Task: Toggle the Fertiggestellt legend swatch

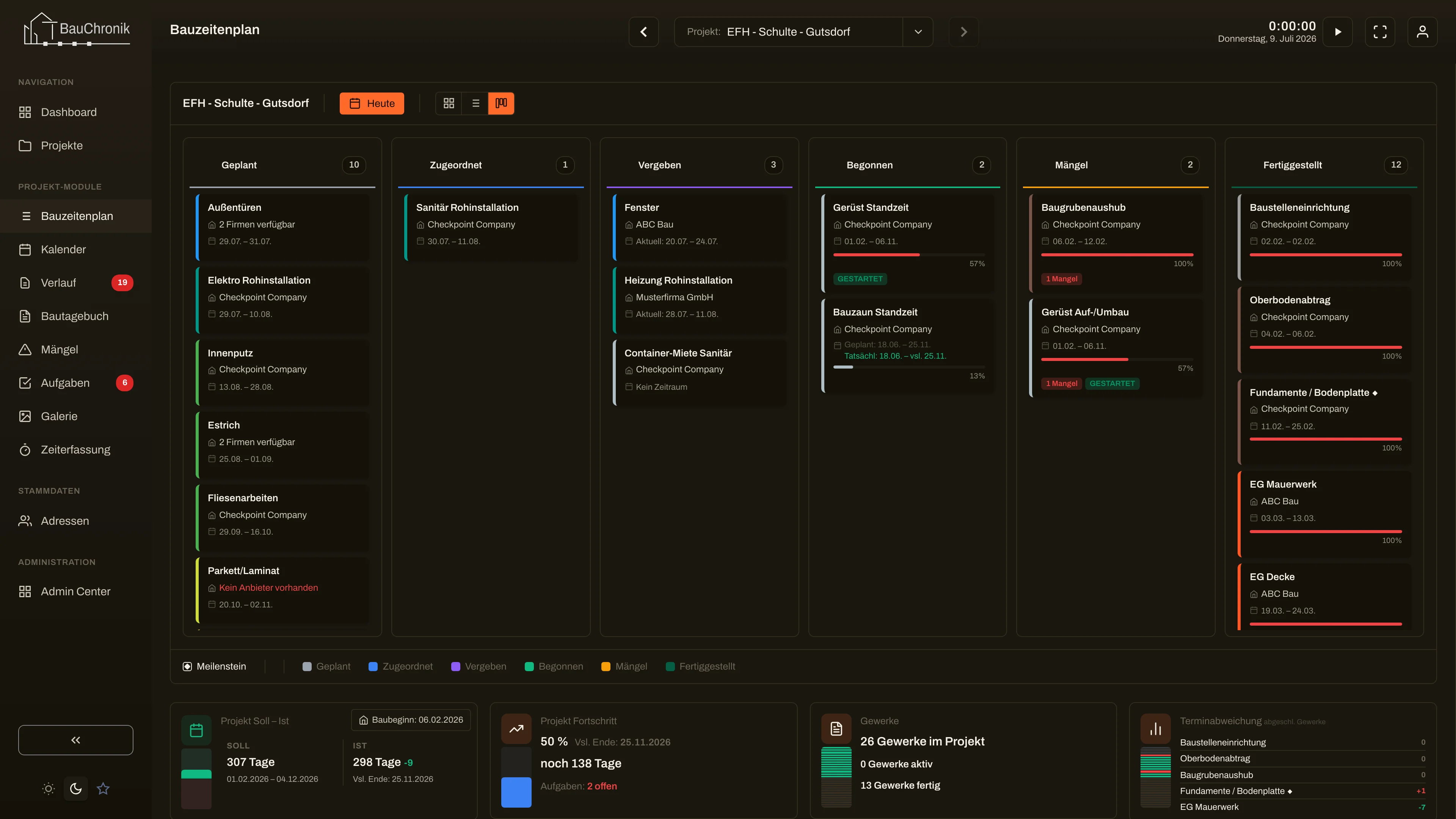Action: click(x=670, y=667)
